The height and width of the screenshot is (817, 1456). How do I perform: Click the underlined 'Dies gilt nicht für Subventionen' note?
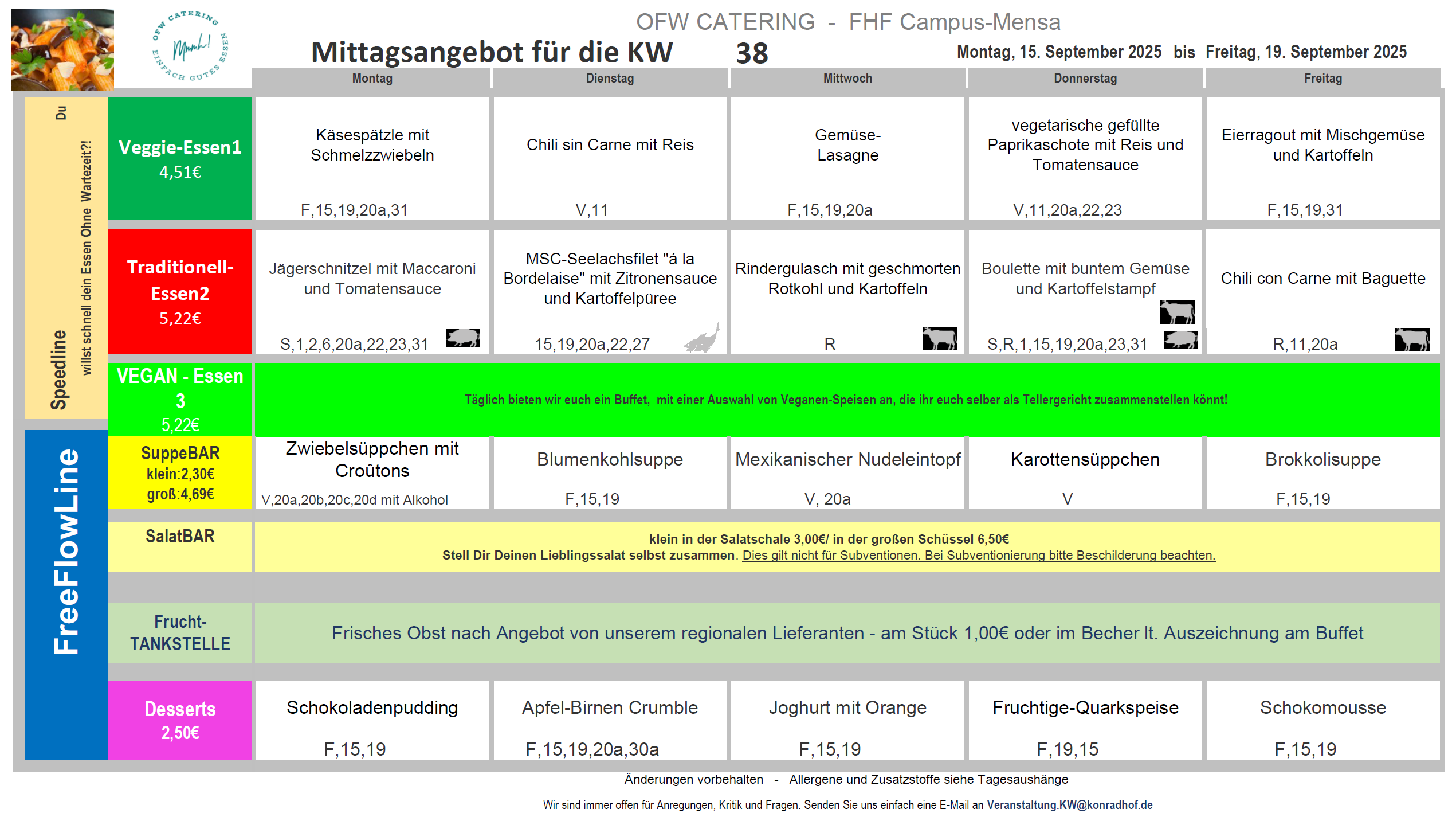[x=979, y=555]
